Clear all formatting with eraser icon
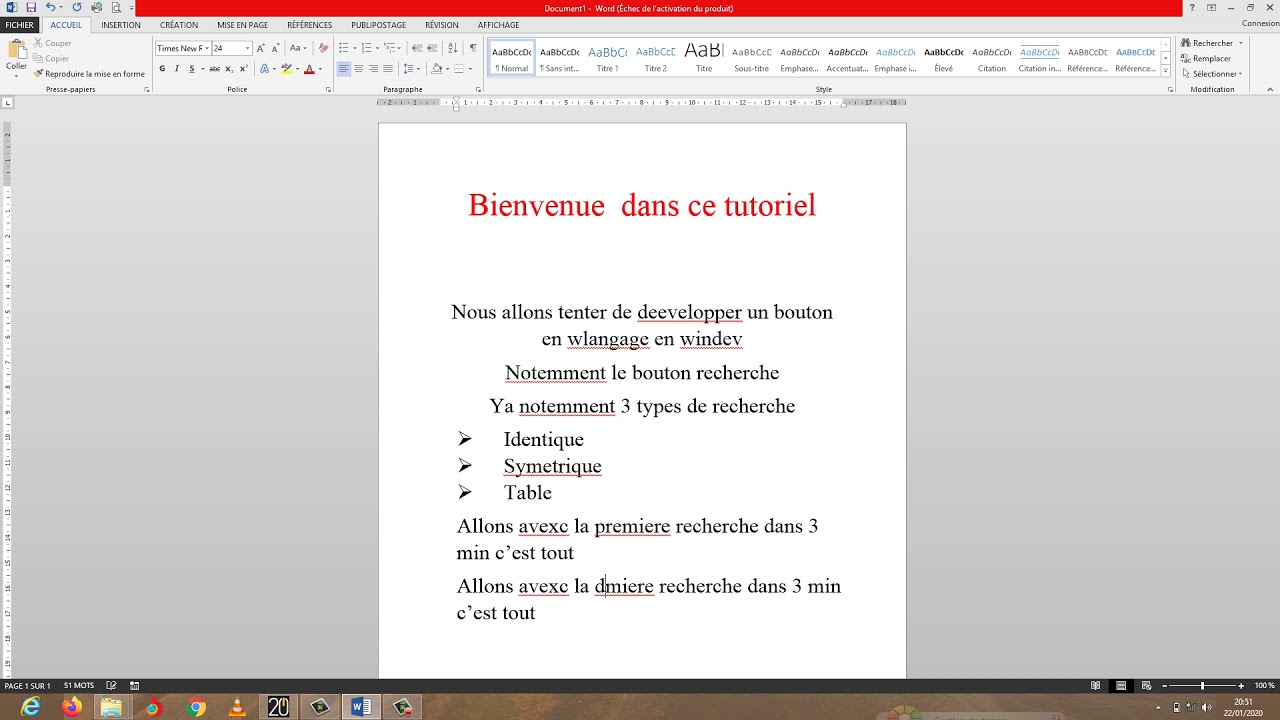The height and width of the screenshot is (720, 1280). click(323, 48)
